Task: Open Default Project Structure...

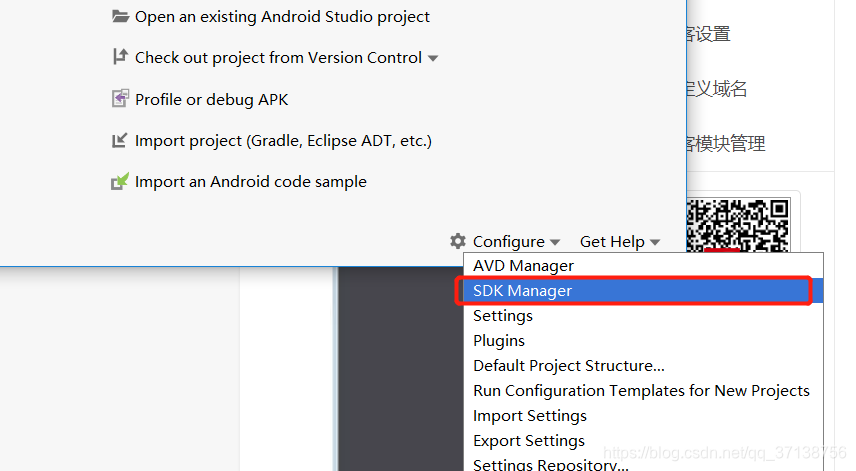Action: 643,366
